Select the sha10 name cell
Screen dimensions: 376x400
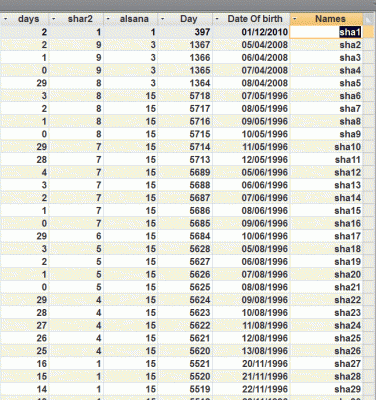[x=326, y=147]
